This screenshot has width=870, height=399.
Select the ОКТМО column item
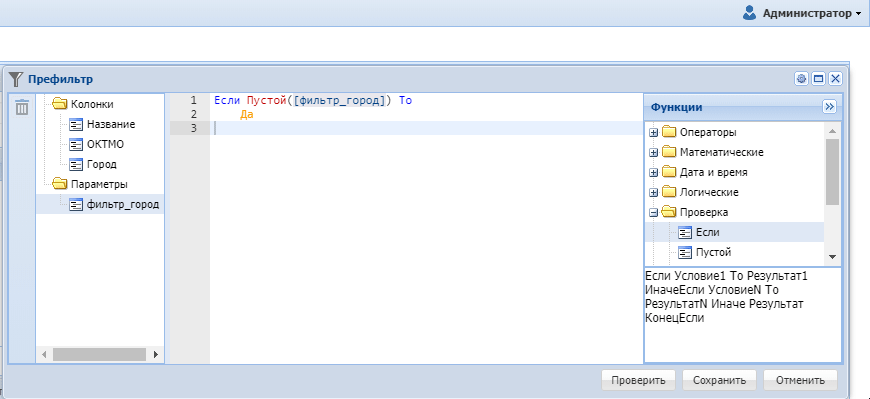point(105,144)
